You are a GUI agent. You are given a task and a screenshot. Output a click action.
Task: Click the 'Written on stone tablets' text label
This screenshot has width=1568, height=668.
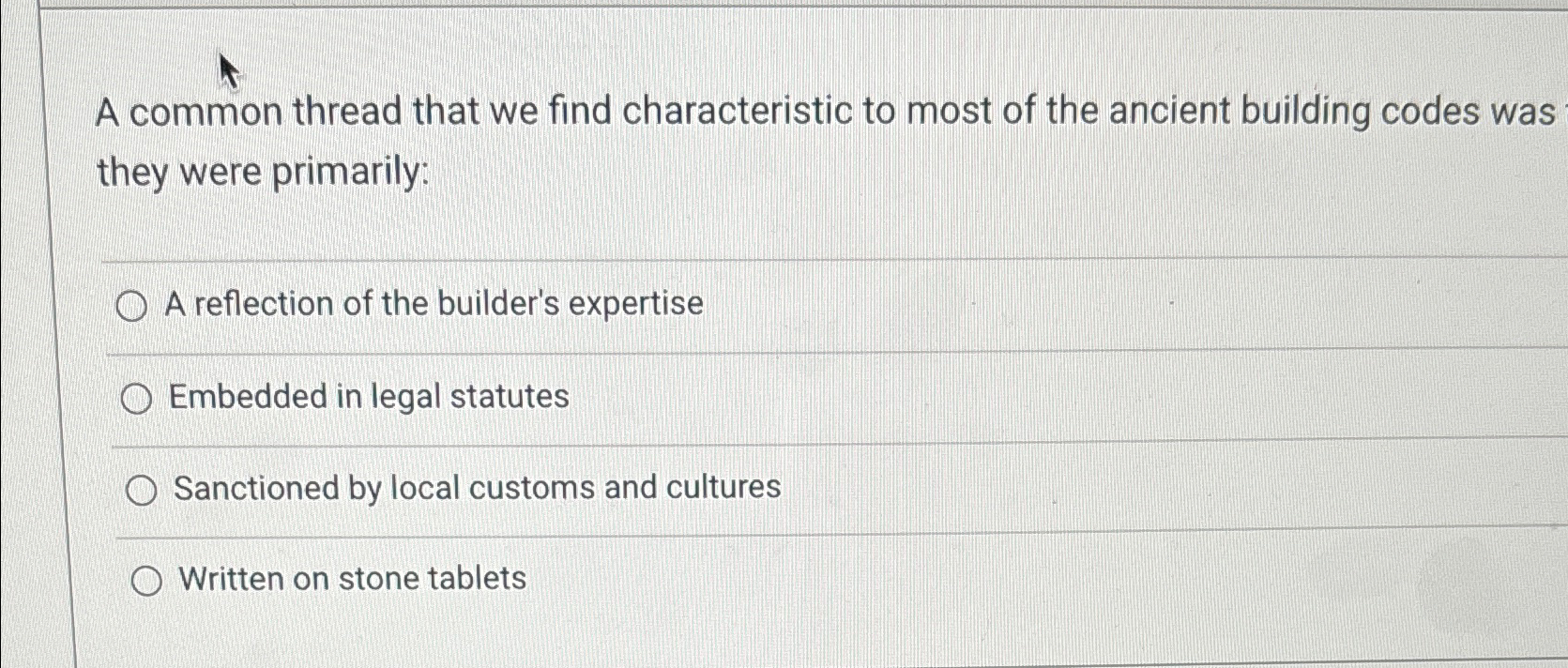[355, 579]
